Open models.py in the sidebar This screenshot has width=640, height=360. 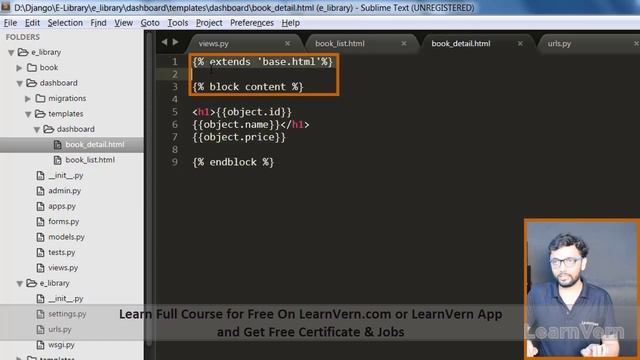(67, 237)
